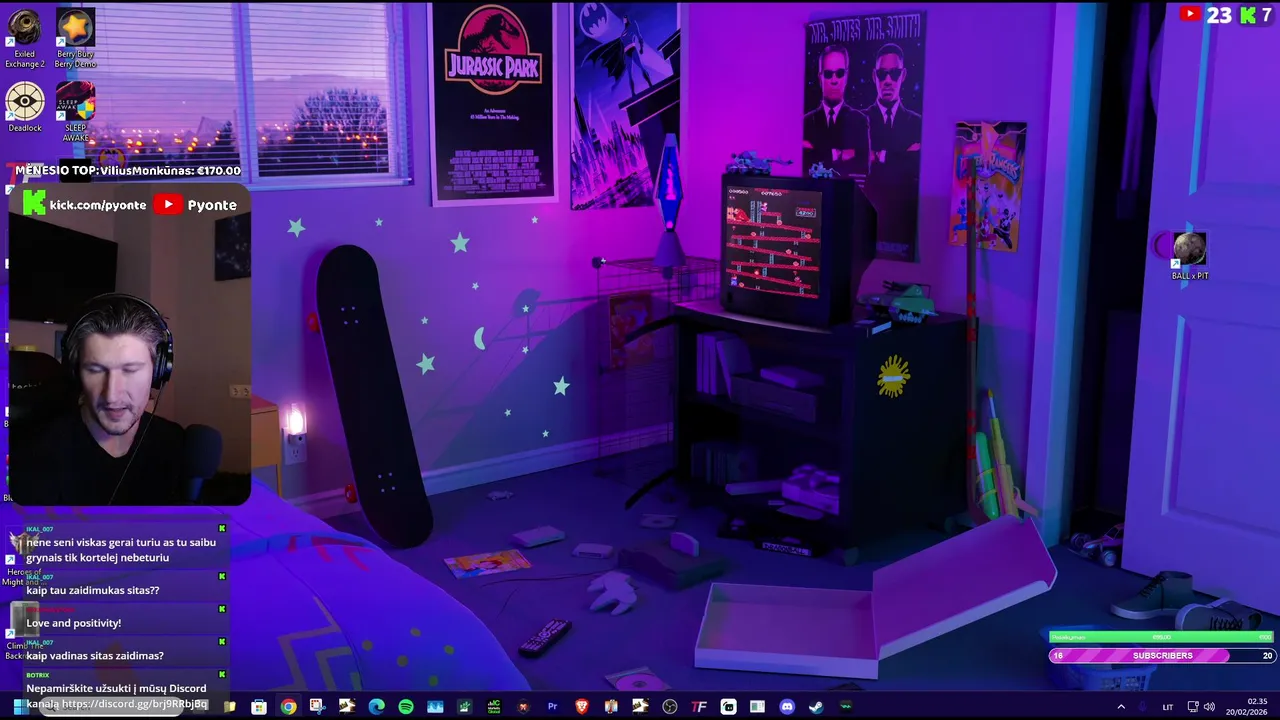This screenshot has height=720, width=1280.
Task: Click the 'kaip vadinas sitas zaidimas?' chat message
Action: point(95,656)
